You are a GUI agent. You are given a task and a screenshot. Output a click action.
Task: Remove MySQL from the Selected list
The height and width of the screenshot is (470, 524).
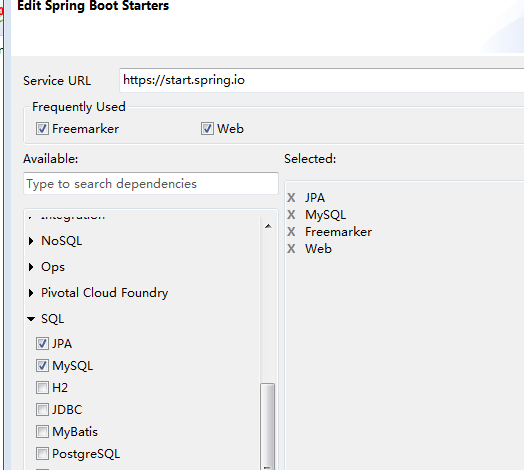[x=291, y=215]
